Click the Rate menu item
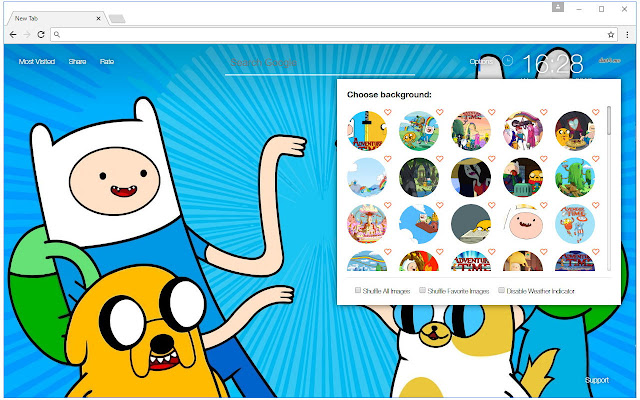 pyautogui.click(x=107, y=62)
